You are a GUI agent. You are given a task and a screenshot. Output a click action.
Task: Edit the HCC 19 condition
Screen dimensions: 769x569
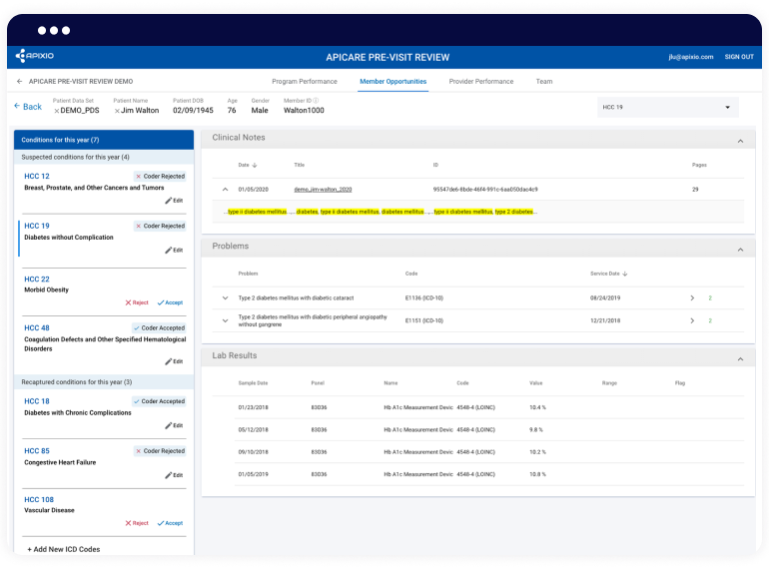coord(174,250)
